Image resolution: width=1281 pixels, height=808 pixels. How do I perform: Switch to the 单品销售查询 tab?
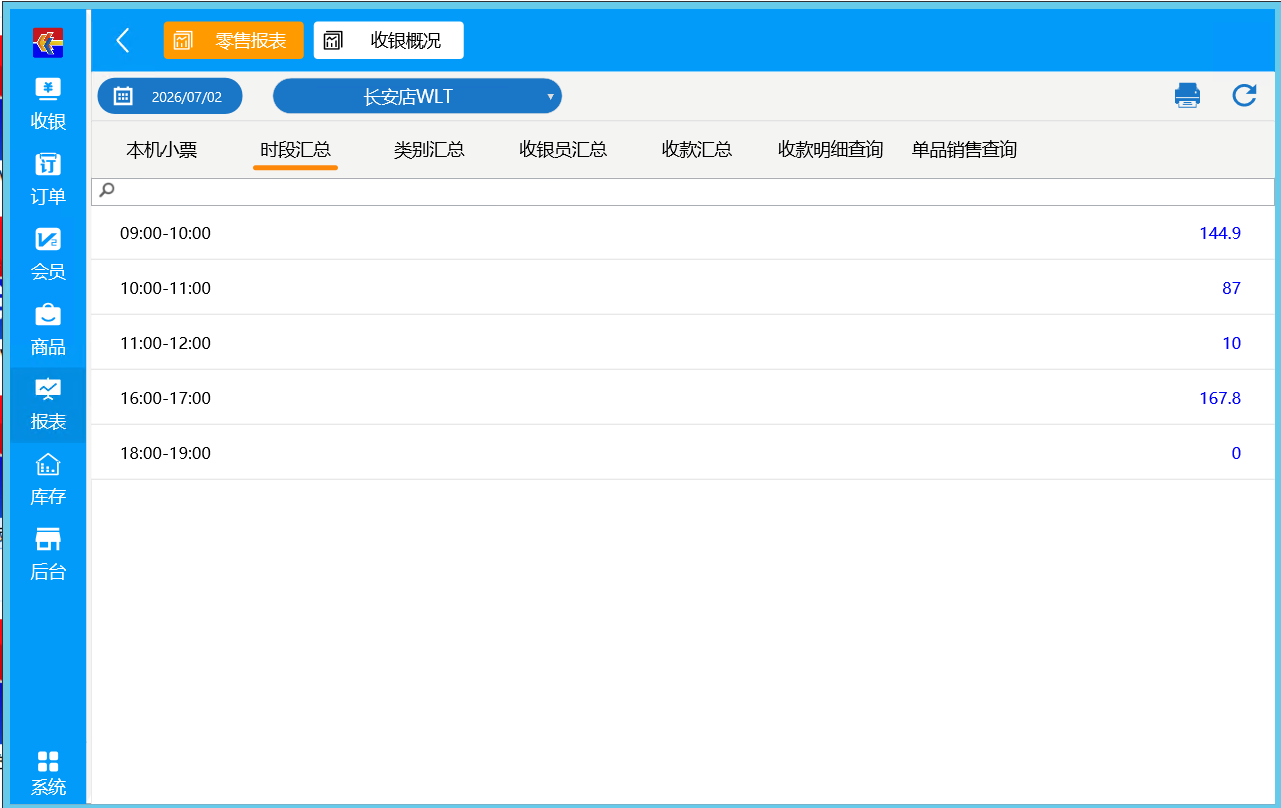pos(964,150)
